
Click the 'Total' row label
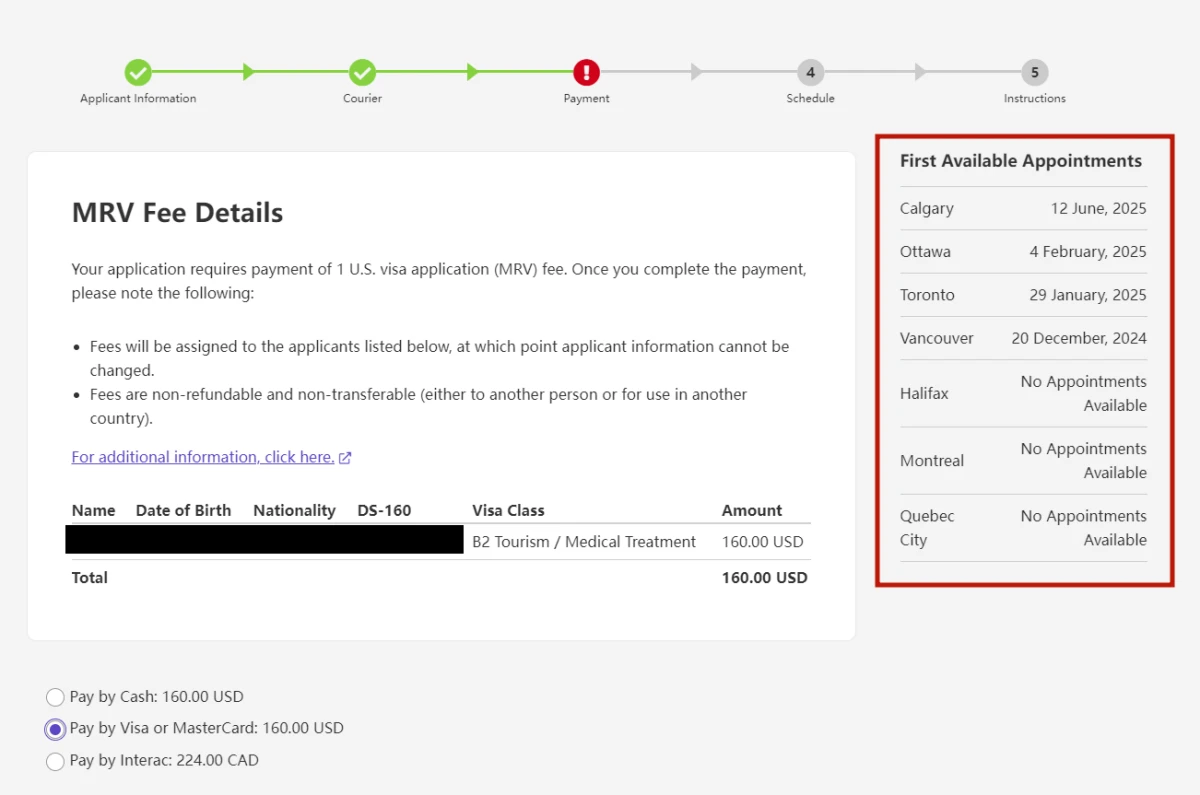click(90, 578)
